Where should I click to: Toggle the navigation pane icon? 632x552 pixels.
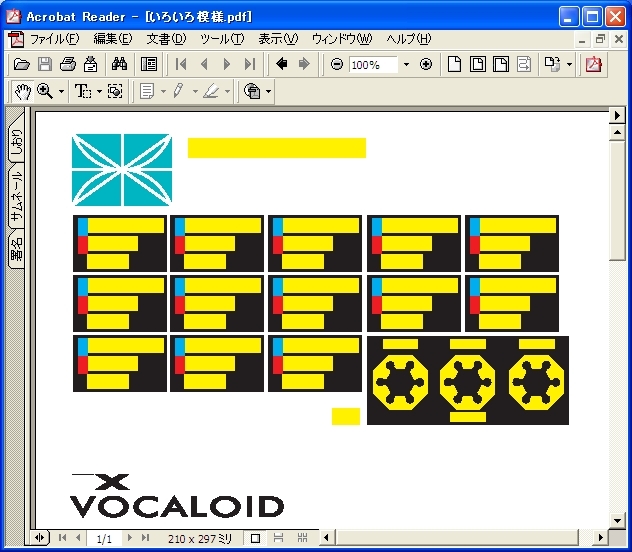click(149, 64)
